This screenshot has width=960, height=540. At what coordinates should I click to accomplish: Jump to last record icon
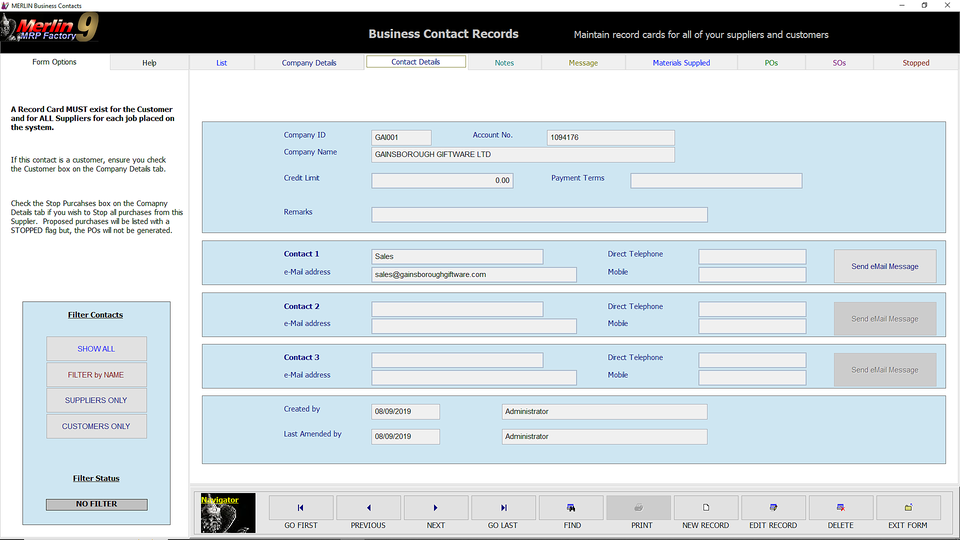point(503,508)
